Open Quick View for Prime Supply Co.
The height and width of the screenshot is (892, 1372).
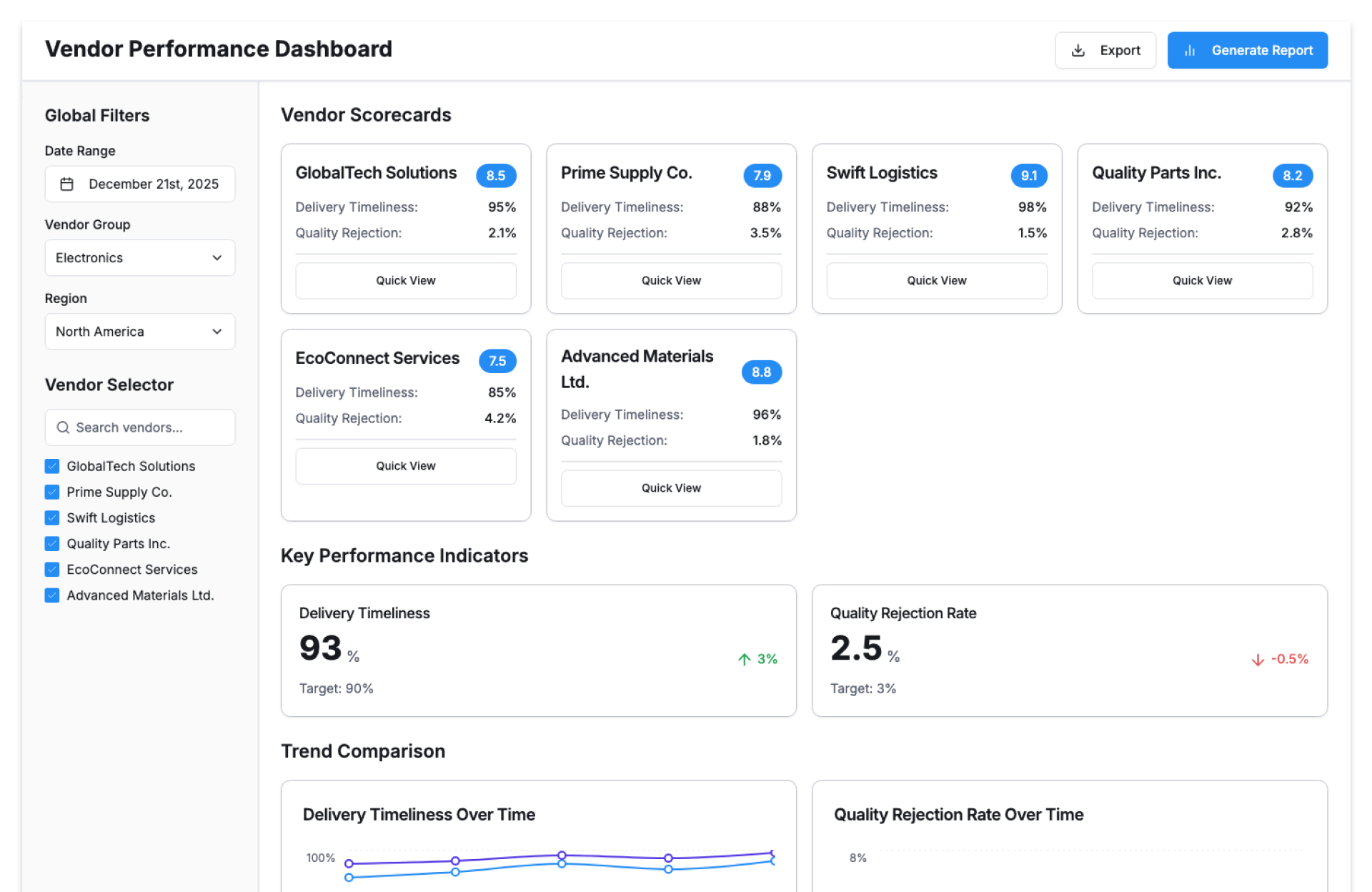(670, 281)
